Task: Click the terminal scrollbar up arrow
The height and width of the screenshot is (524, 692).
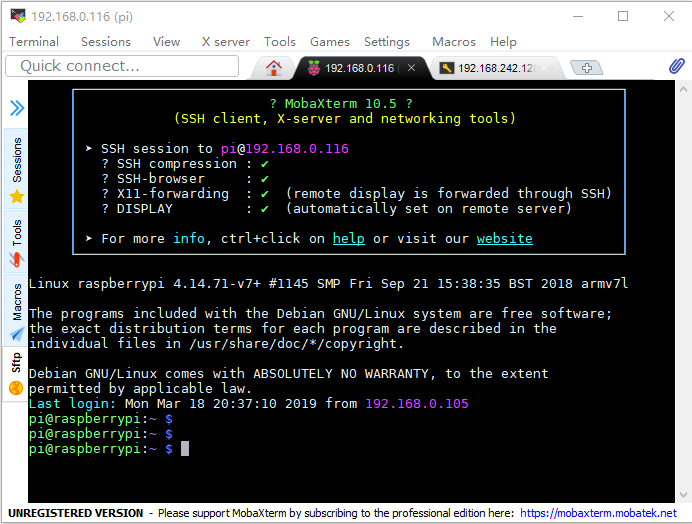Action: (x=683, y=89)
